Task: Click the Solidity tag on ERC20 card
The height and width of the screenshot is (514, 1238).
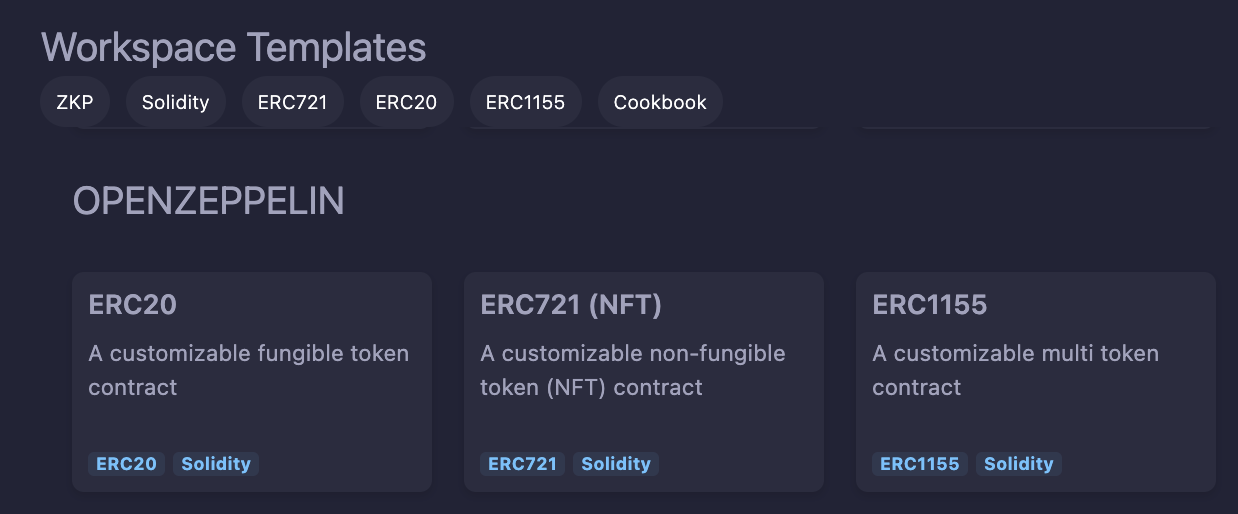Action: (216, 464)
